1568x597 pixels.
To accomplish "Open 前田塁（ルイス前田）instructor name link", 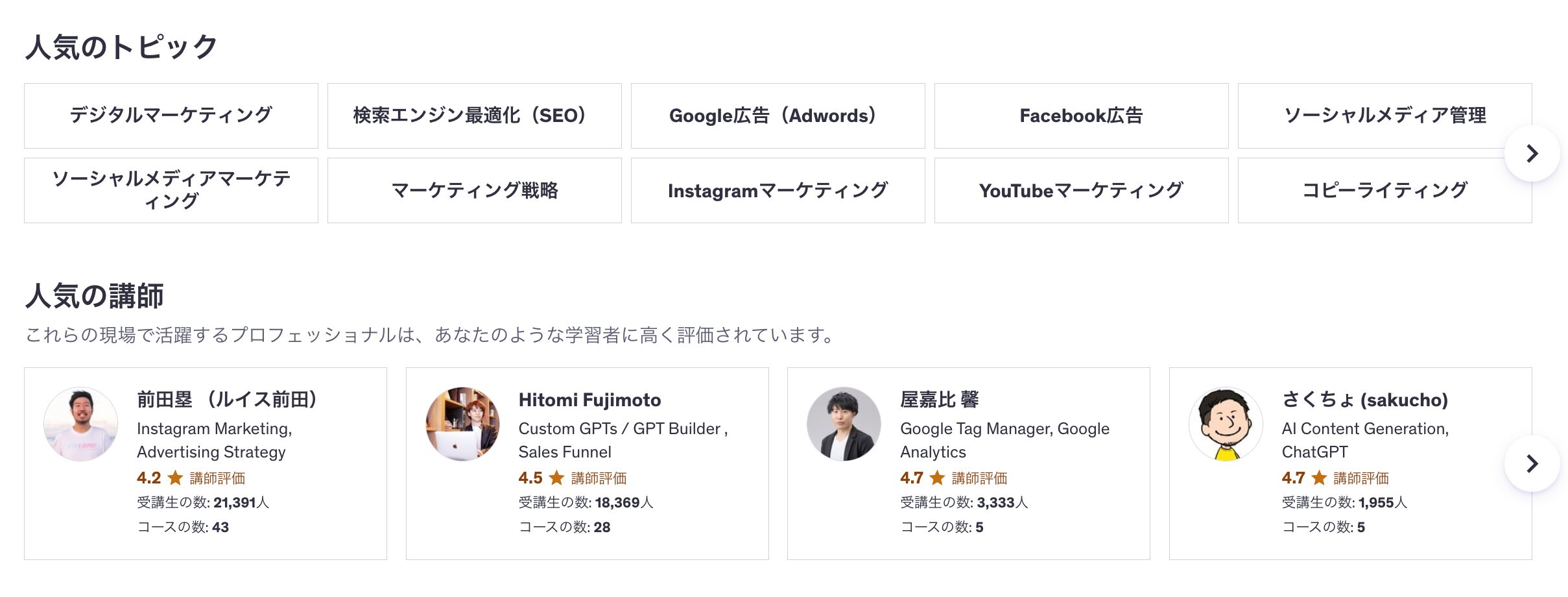I will click(x=228, y=400).
